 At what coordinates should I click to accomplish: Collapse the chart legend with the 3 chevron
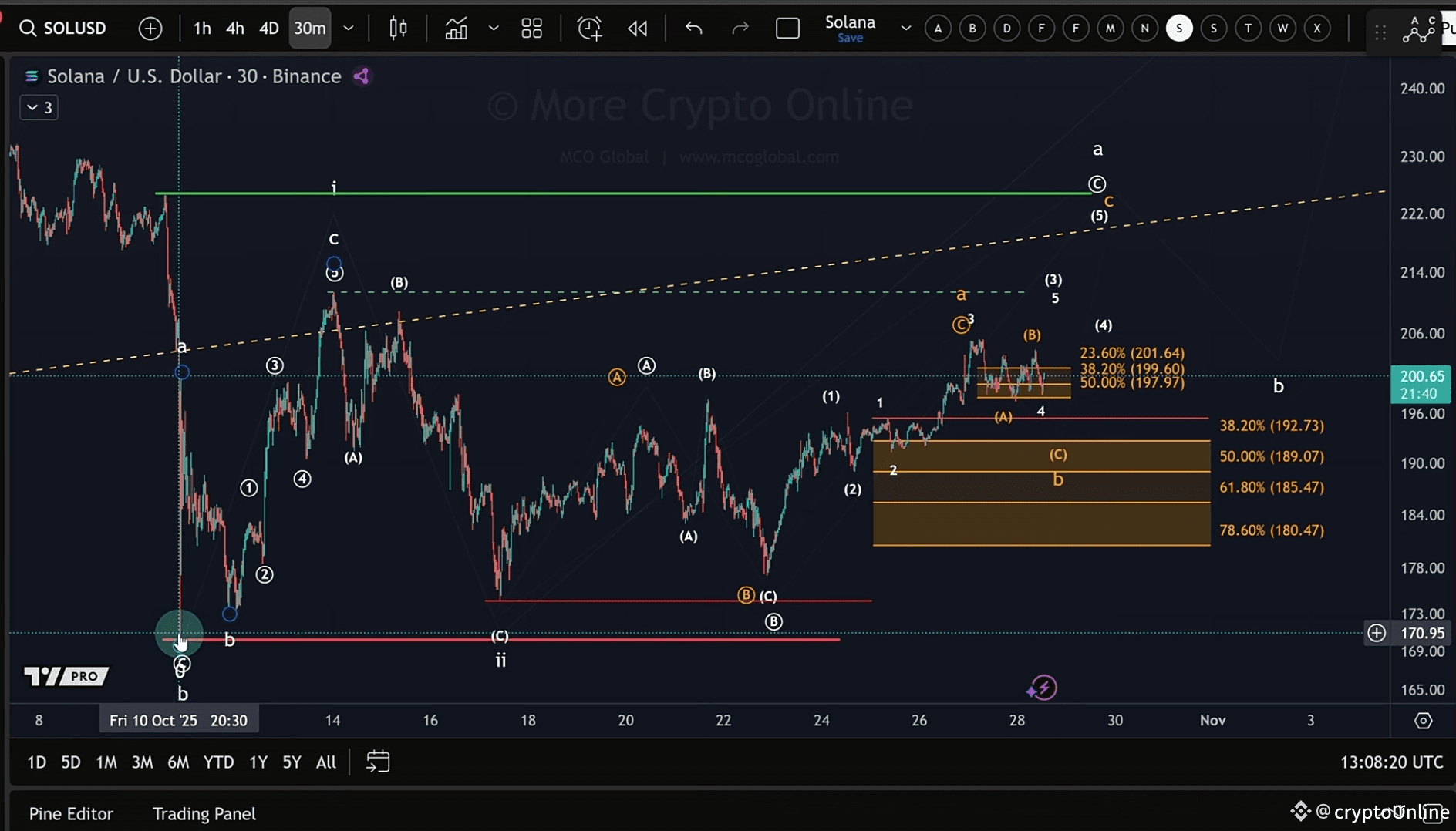click(39, 107)
